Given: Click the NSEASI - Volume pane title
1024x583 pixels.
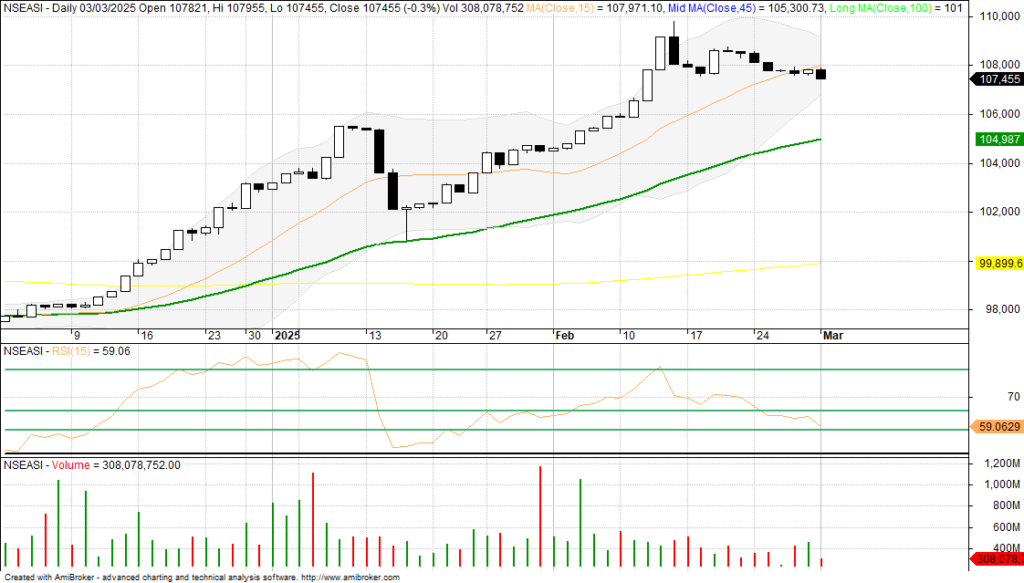Looking at the screenshot, I should tap(92, 465).
